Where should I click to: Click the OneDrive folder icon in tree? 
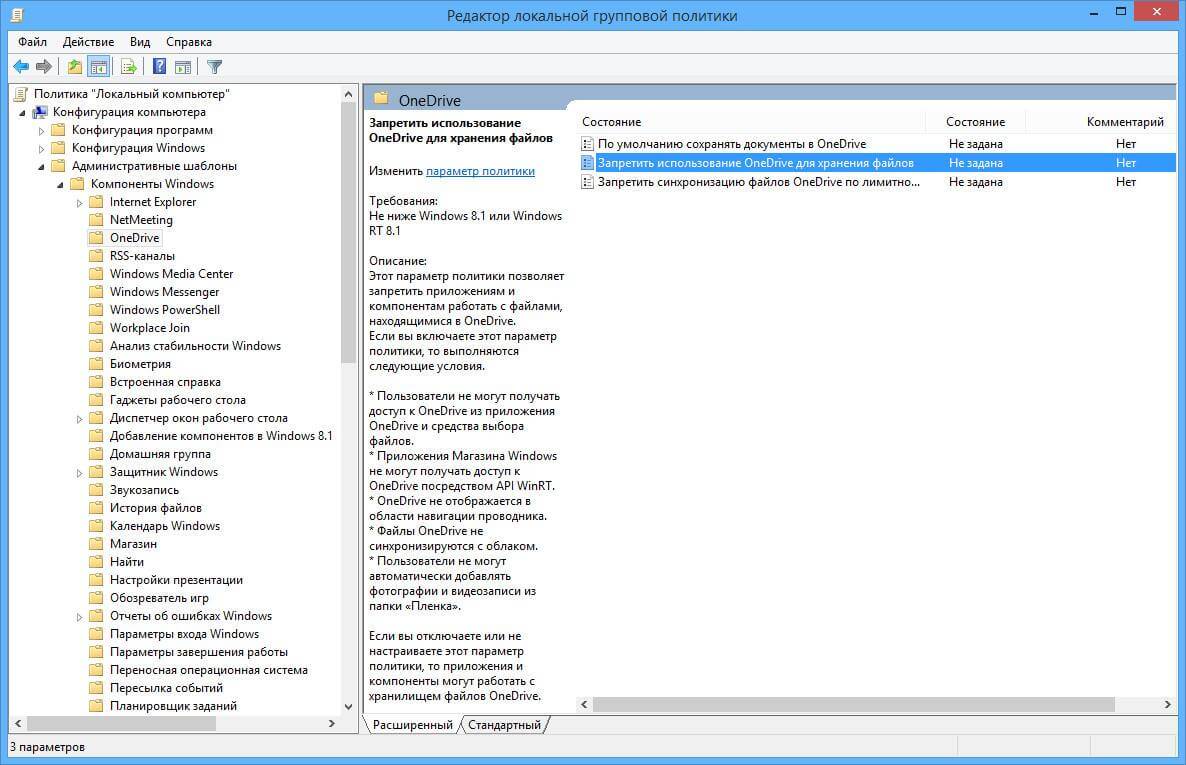point(96,238)
